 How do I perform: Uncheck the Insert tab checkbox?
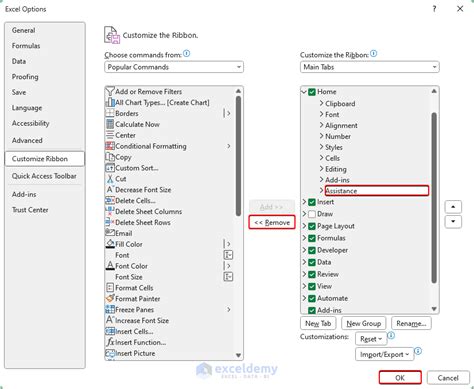312,202
